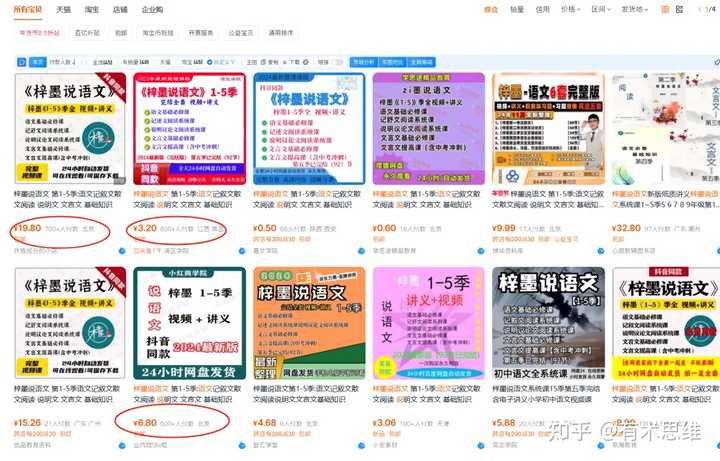Open purple thumbnail of ¥0.60 listing
The image size is (720, 461).
pos(429,129)
